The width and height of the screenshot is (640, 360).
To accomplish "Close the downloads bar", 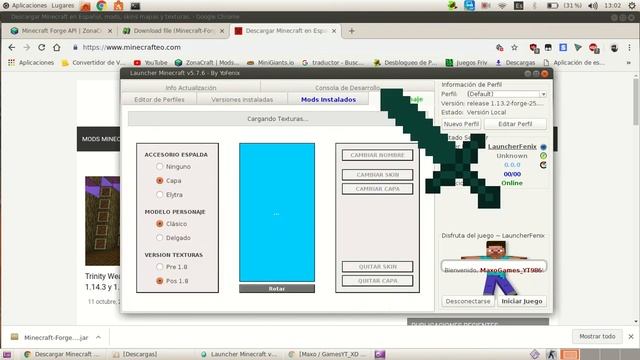I will 631,337.
